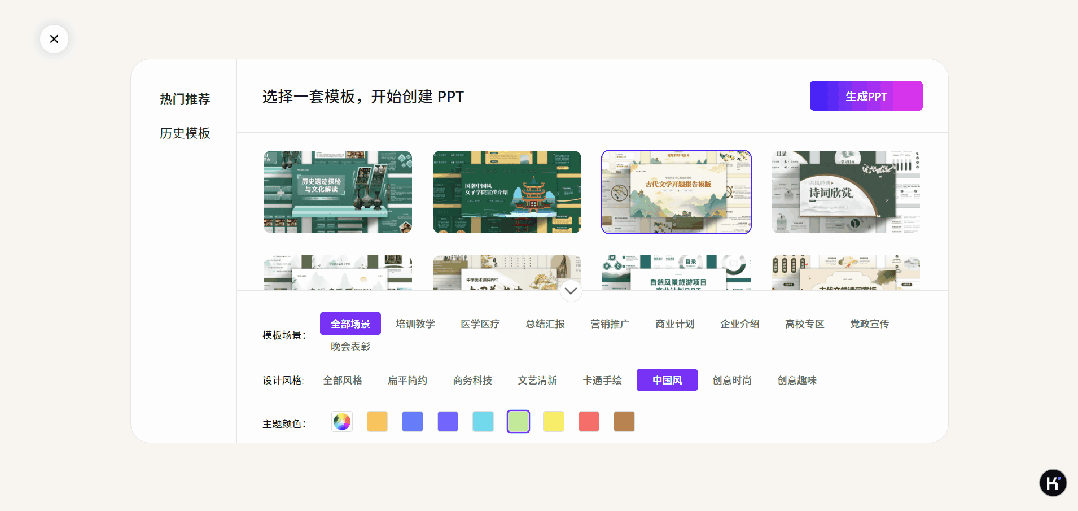Screen dimensions: 1078x511
Task: Select the 全部场景 scene filter
Action: [x=350, y=324]
